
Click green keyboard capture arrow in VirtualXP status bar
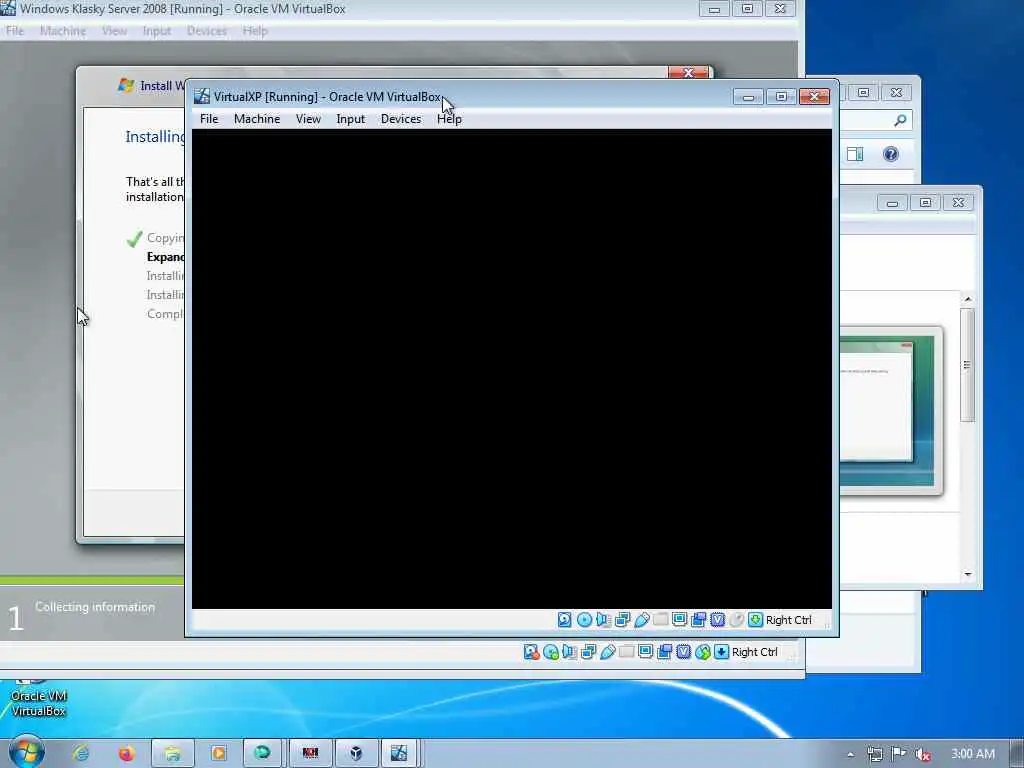pos(755,619)
